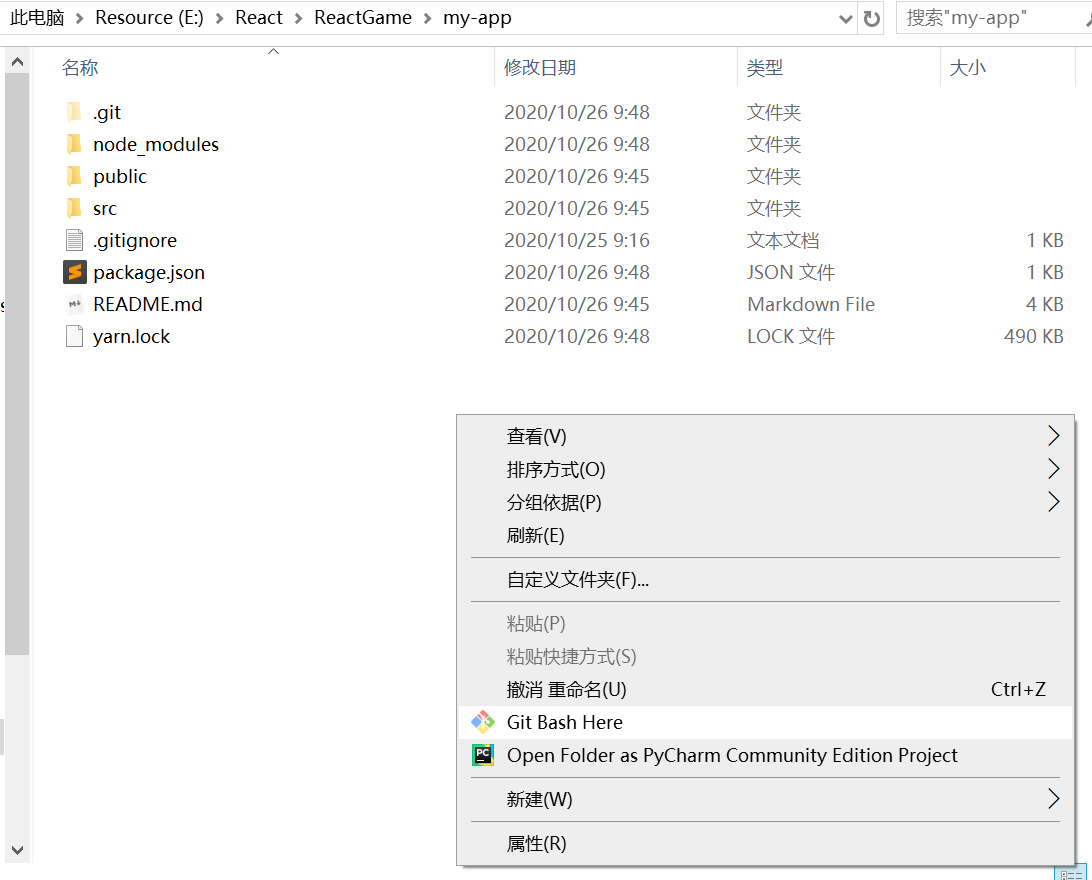Open the address bar history dropdown
The width and height of the screenshot is (1092, 880).
(x=845, y=19)
